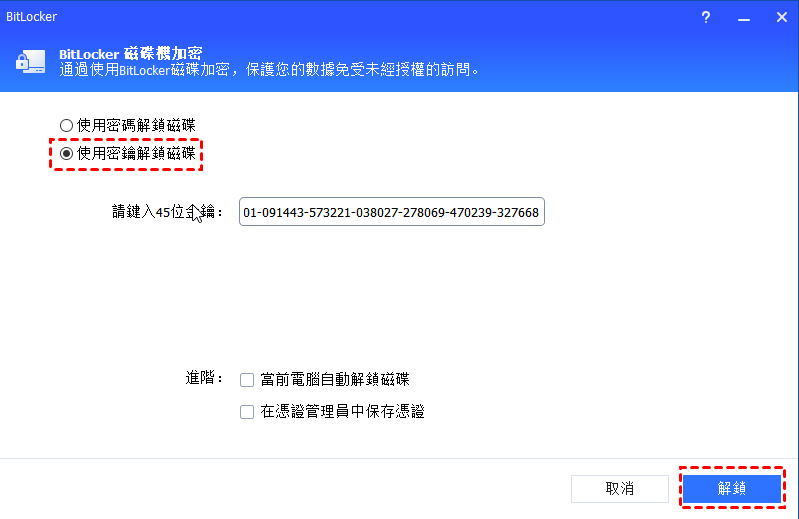Click the 取消 button
This screenshot has height=519, width=799.
(620, 489)
